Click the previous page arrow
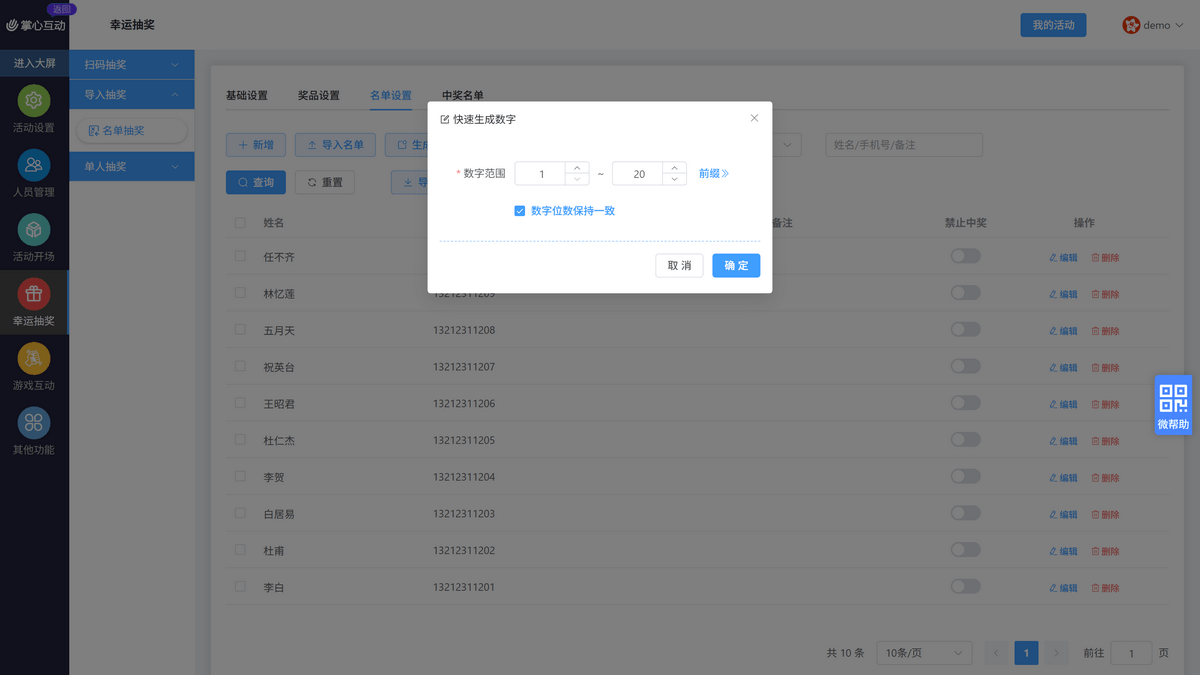1200x675 pixels. tap(996, 653)
